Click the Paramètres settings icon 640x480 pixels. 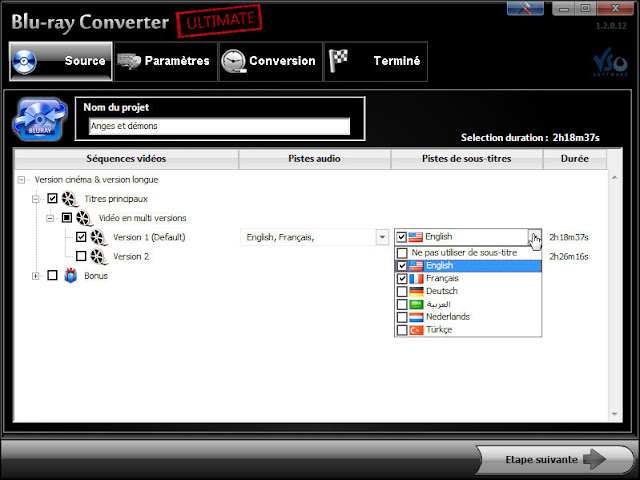[x=129, y=61]
